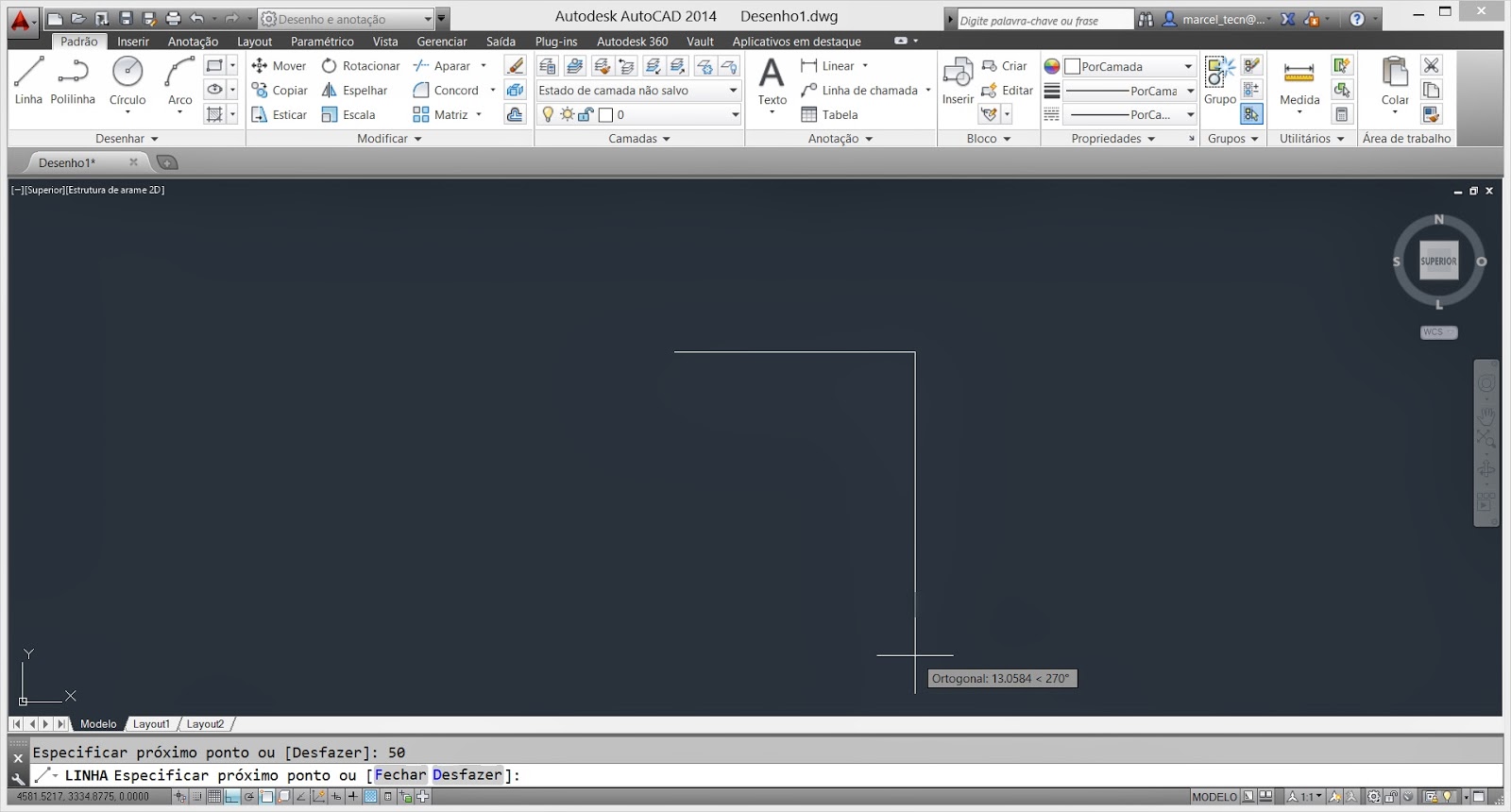
Task: Toggle layer 0 light bulb visibility
Action: (x=548, y=114)
